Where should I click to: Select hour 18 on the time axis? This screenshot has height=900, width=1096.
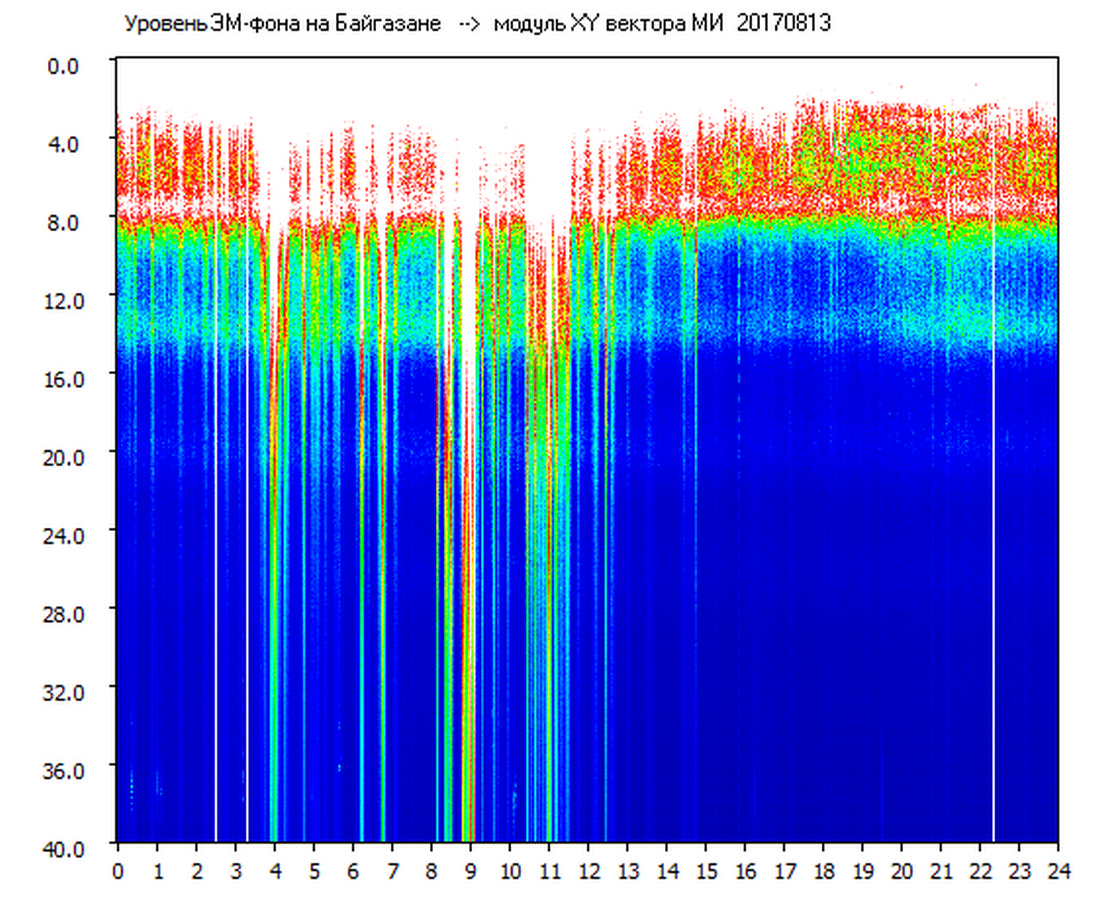[823, 870]
